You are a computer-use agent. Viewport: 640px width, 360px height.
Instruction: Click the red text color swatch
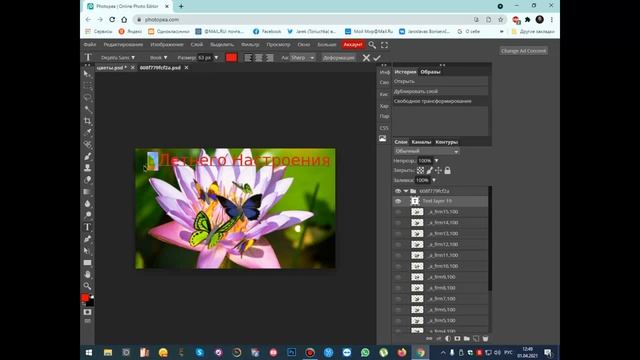tap(231, 58)
